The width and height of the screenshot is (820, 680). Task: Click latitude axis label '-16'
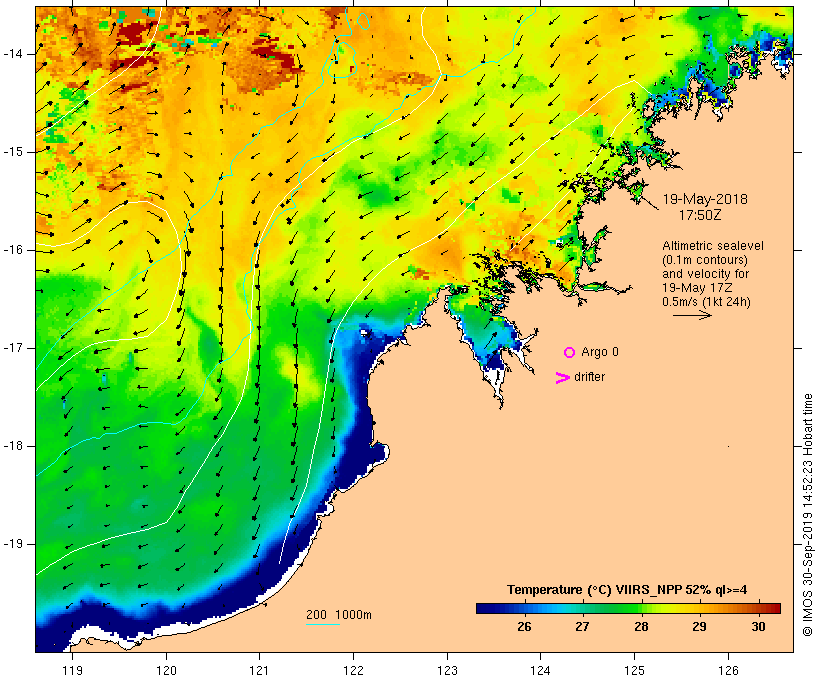click(x=12, y=250)
